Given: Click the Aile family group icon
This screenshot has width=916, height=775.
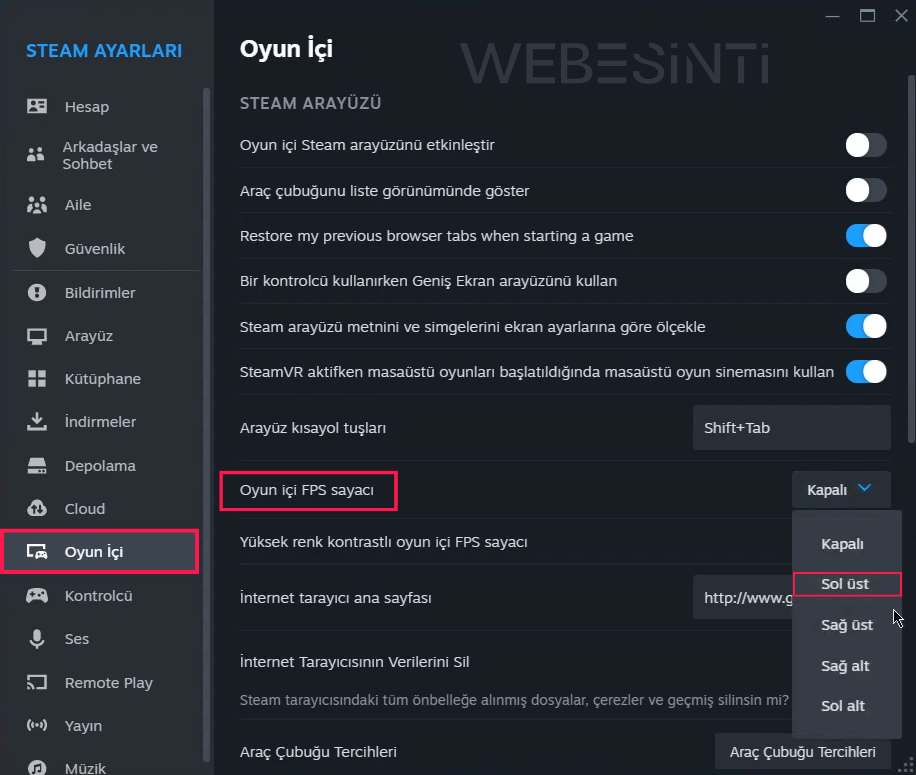Looking at the screenshot, I should (x=37, y=205).
